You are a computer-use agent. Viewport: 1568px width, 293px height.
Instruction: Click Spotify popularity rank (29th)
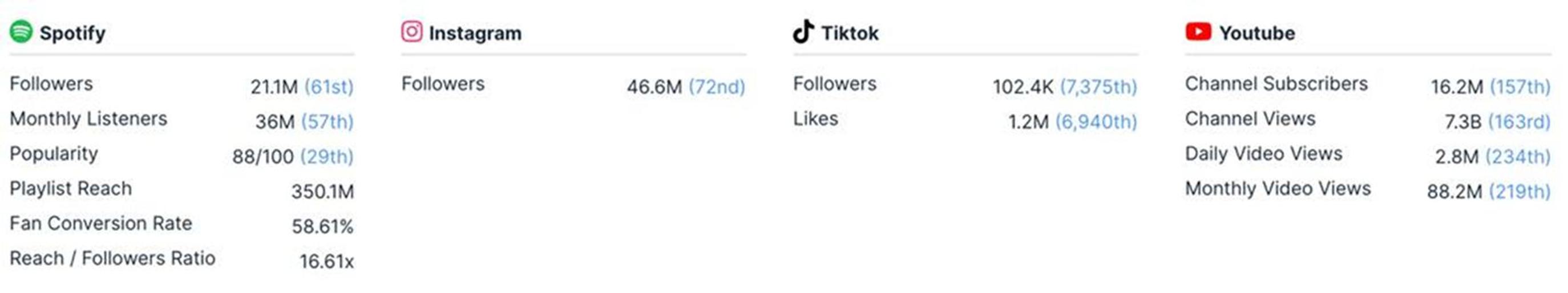(327, 157)
